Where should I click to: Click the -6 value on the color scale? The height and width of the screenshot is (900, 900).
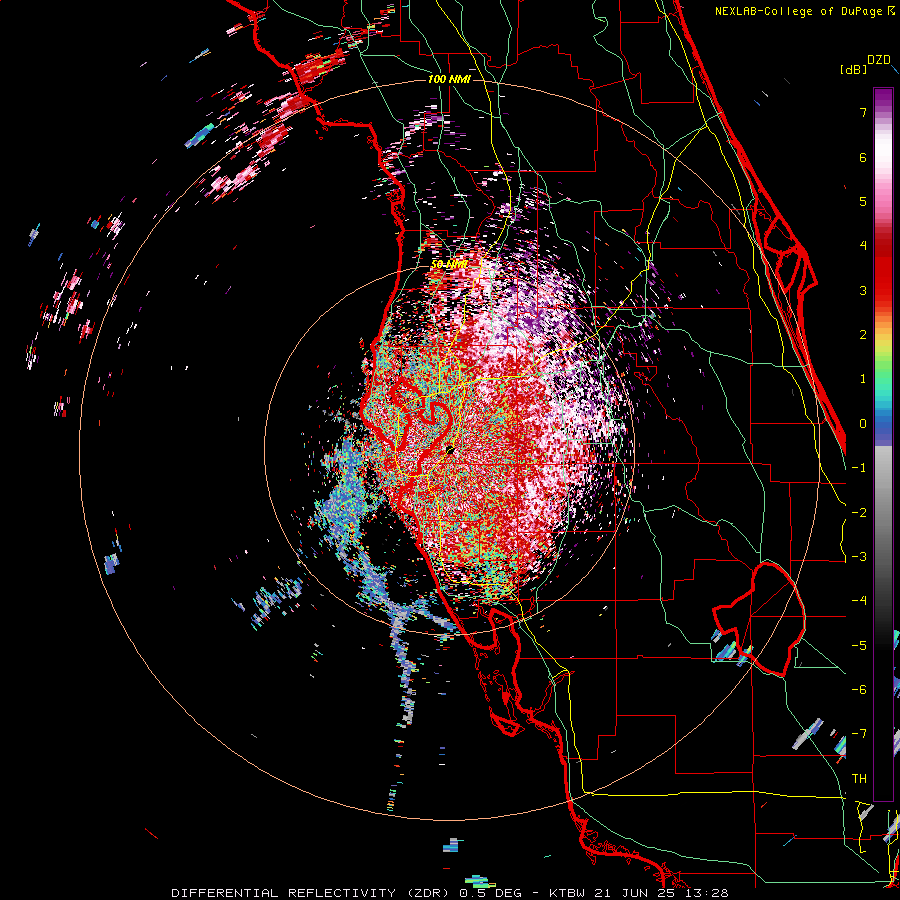[859, 690]
